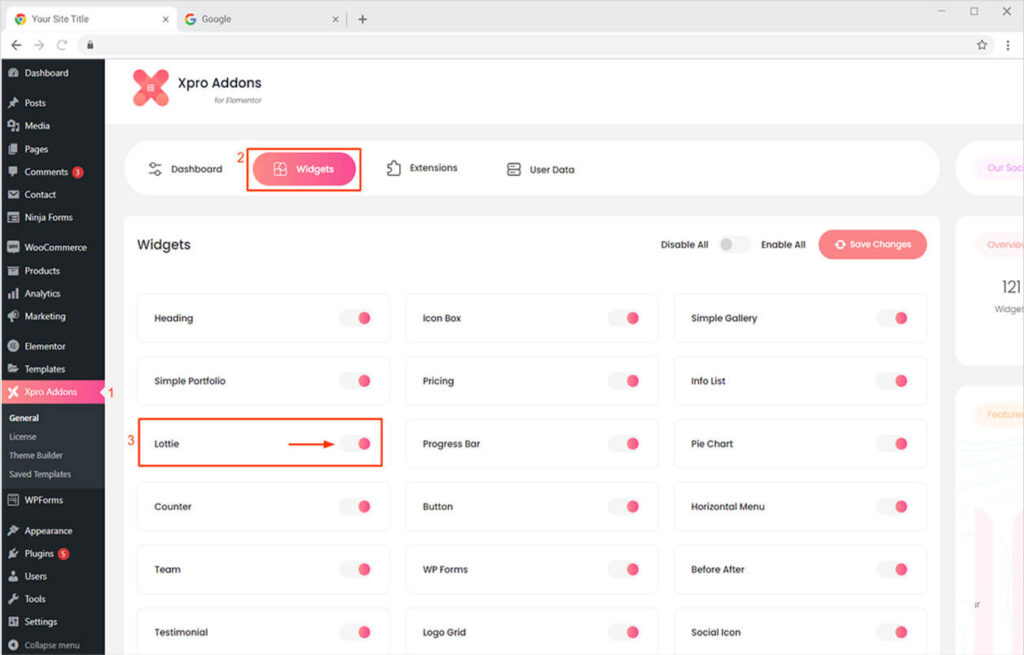This screenshot has height=655, width=1024.
Task: Open the Theme Builder submenu link
Action: (36, 456)
